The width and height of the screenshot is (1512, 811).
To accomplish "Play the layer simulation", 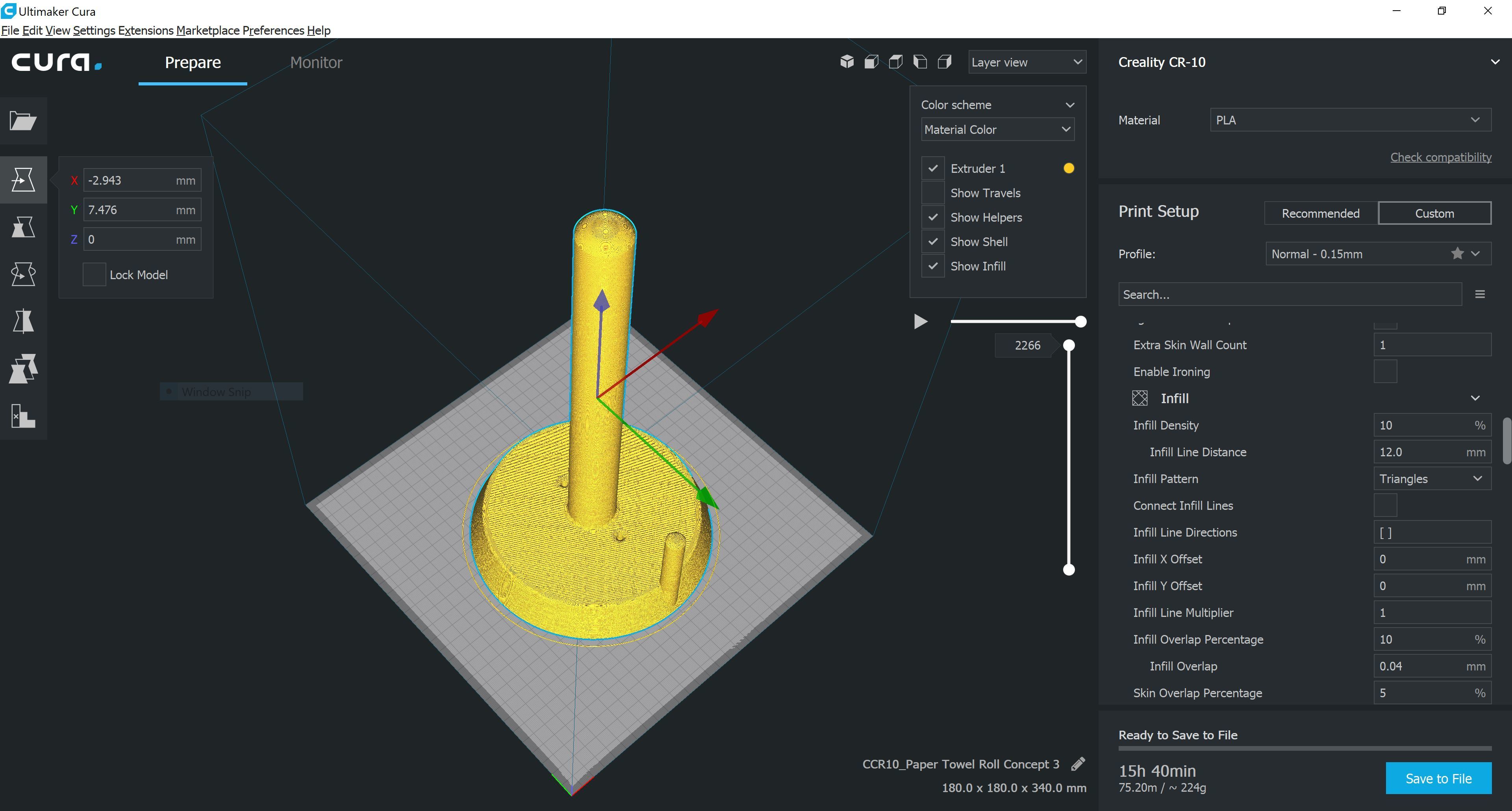I will [x=920, y=321].
